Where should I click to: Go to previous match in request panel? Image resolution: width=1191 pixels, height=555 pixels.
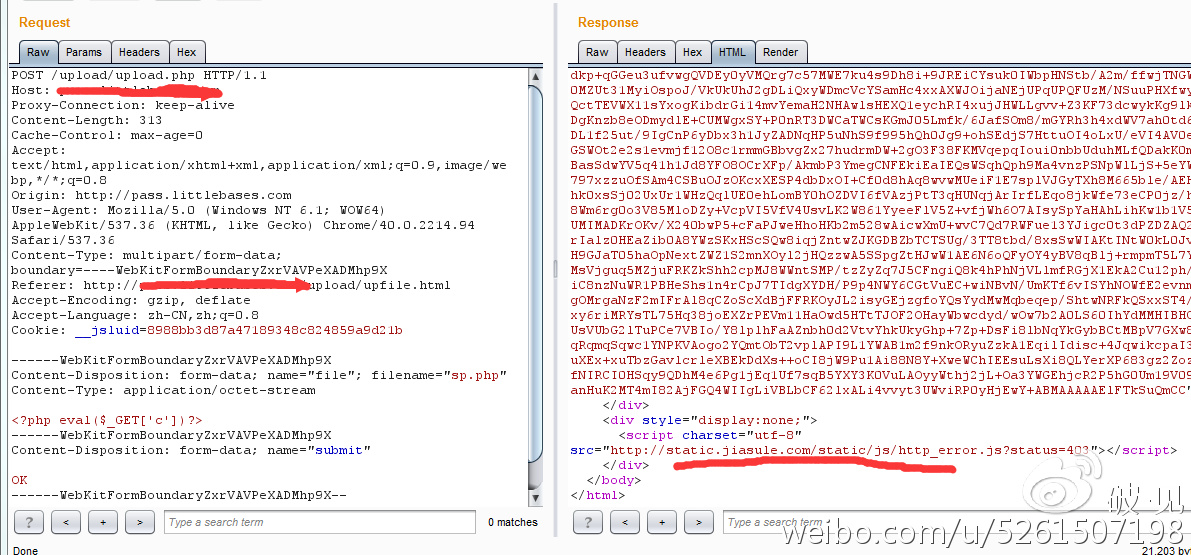coord(65,522)
